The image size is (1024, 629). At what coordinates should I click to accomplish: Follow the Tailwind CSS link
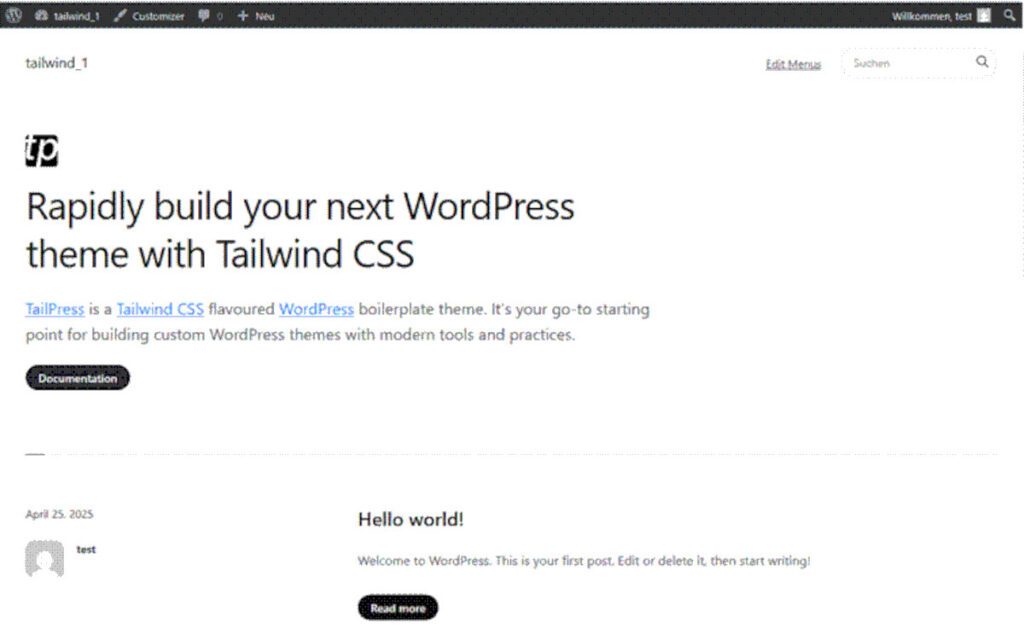[x=160, y=309]
